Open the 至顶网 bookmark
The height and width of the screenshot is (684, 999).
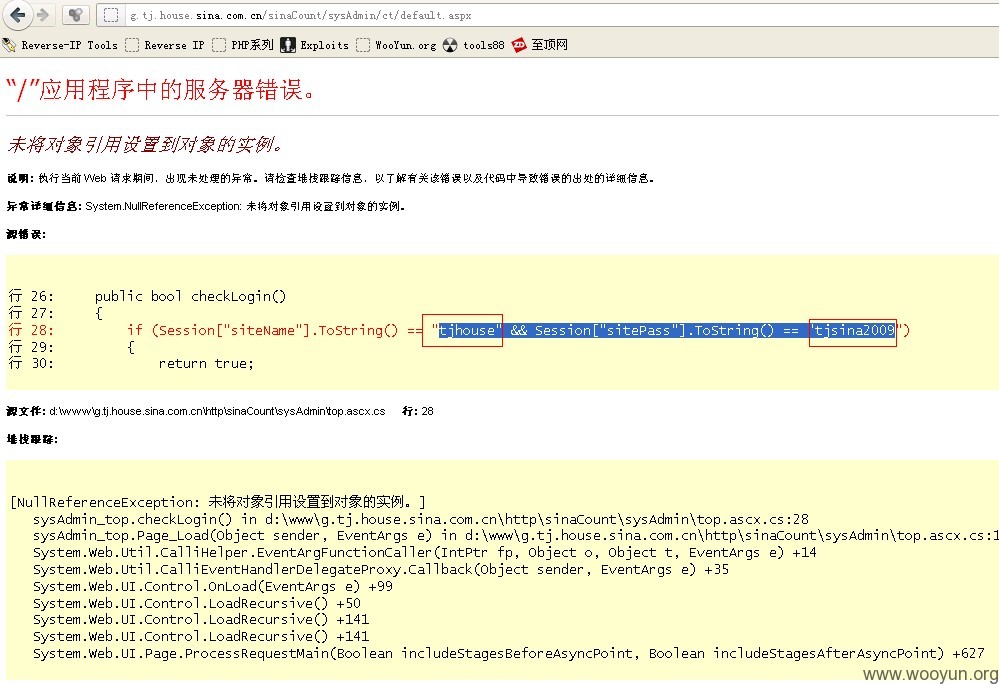tap(540, 45)
